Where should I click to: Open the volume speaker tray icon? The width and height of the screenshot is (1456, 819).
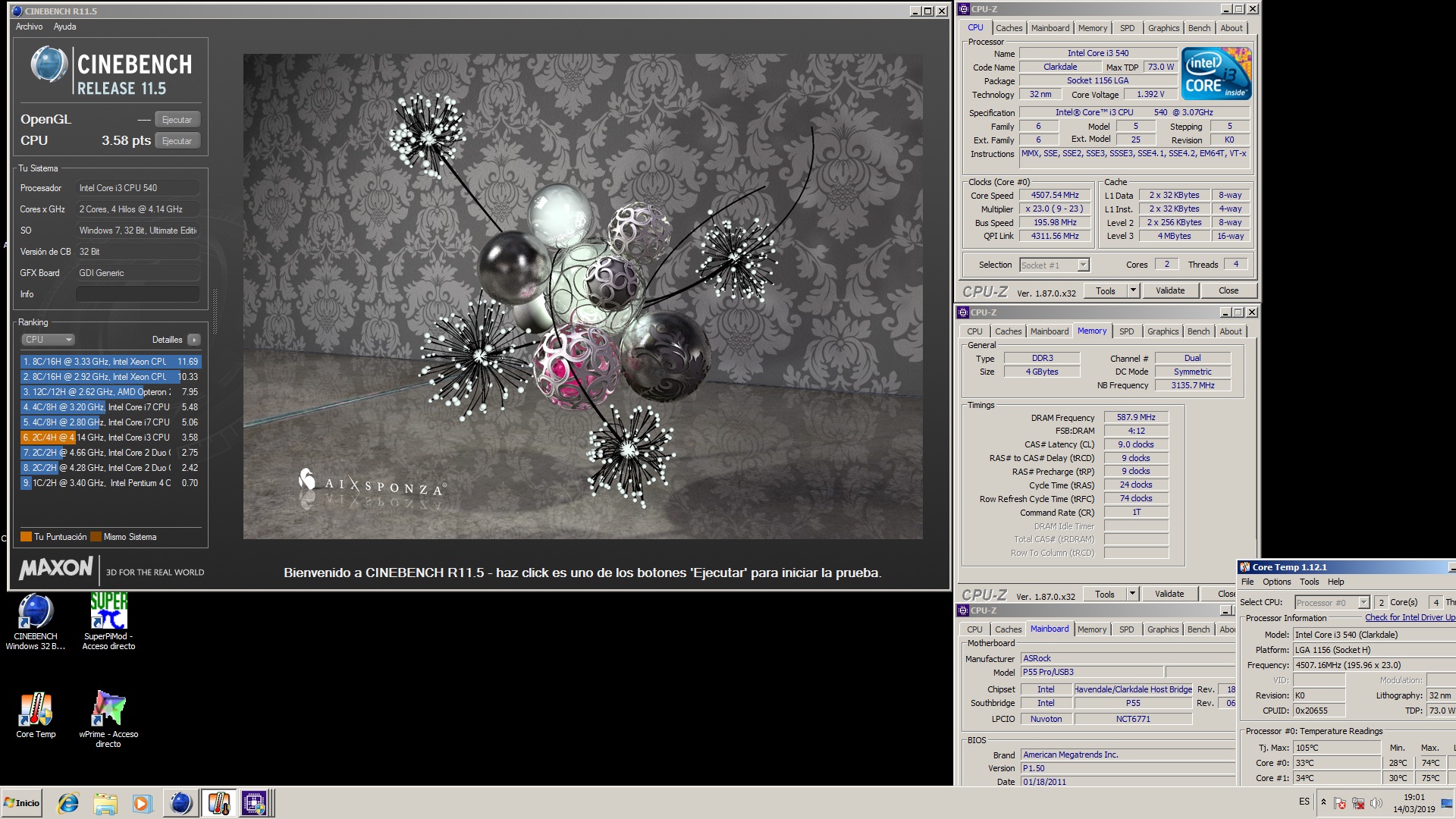click(1376, 803)
